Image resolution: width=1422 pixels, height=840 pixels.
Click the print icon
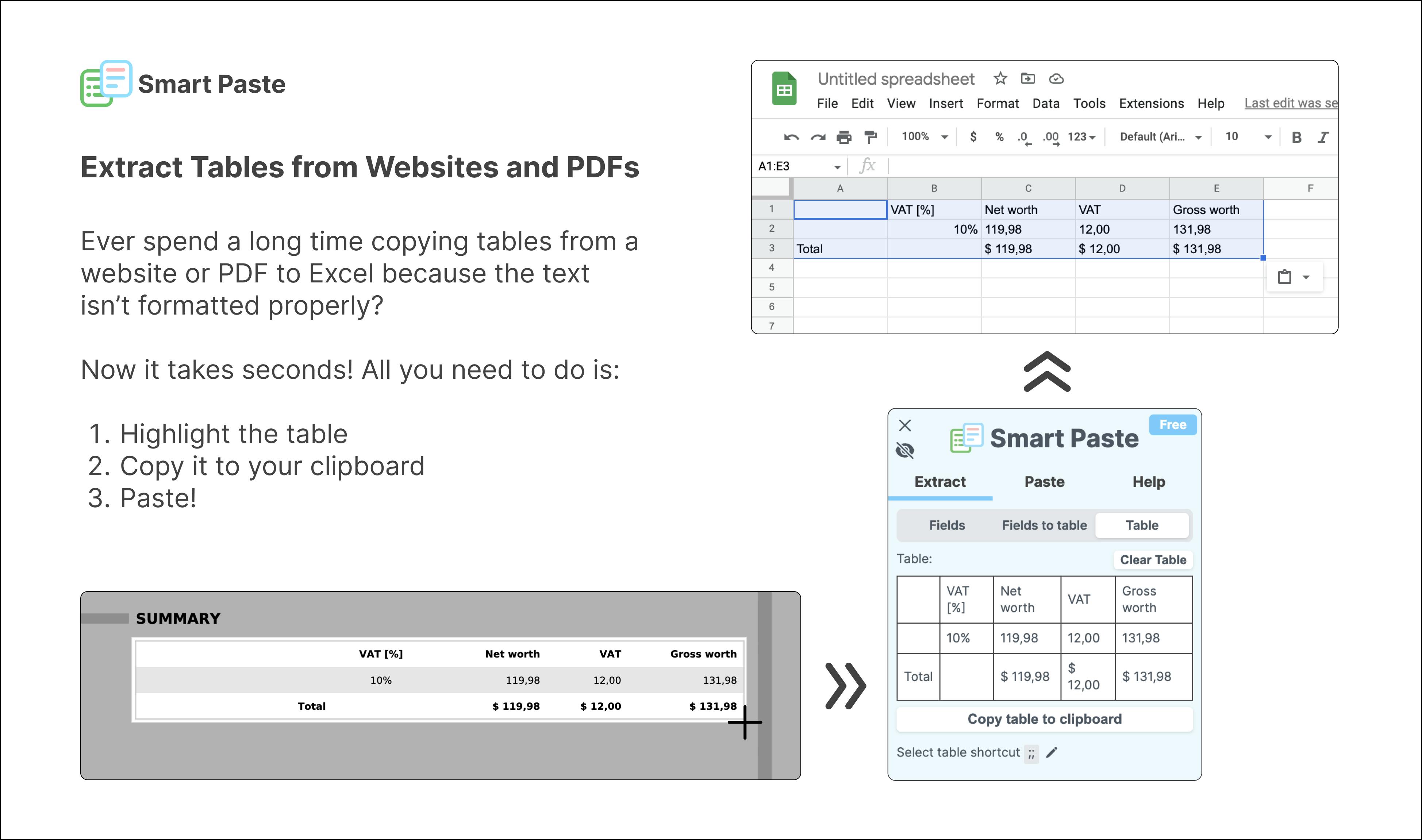coord(844,137)
